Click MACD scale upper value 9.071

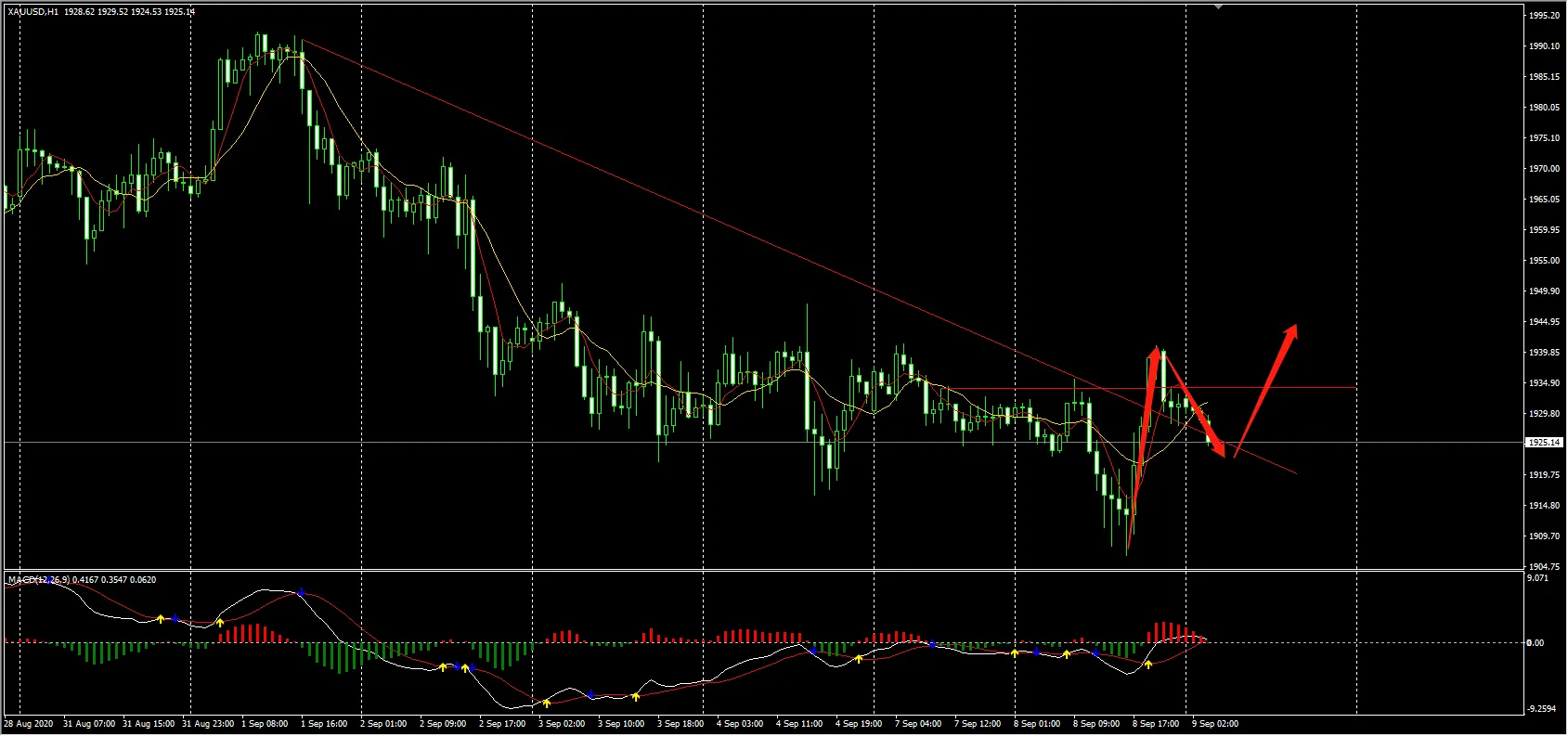1537,578
